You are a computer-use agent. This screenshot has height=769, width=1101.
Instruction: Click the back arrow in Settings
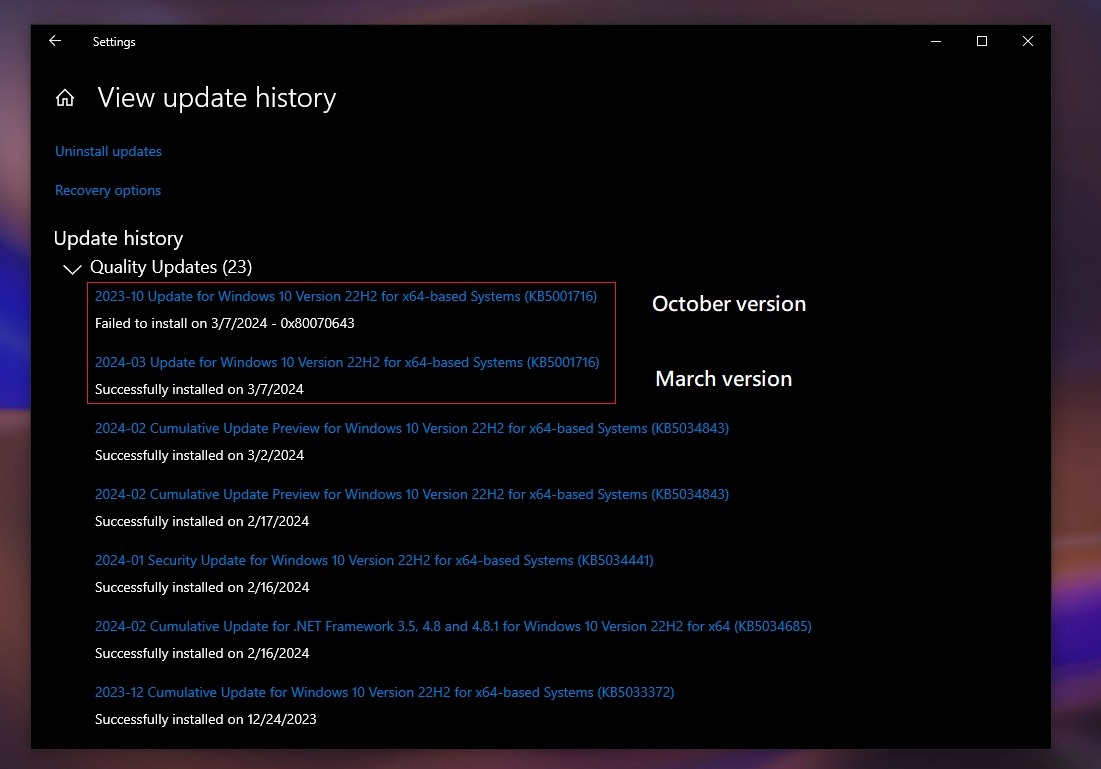tap(55, 41)
